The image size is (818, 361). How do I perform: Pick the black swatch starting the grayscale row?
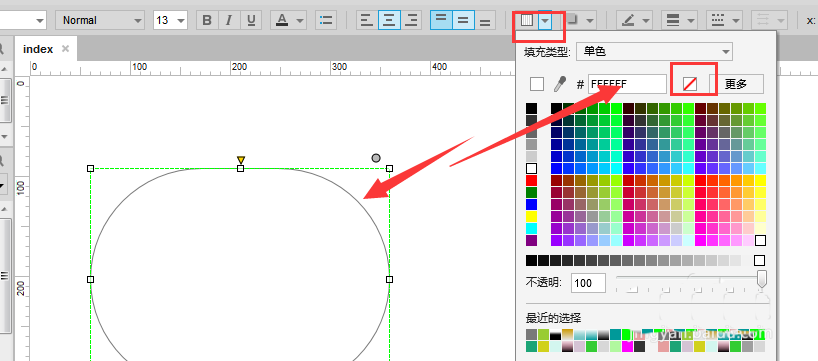pyautogui.click(x=532, y=260)
